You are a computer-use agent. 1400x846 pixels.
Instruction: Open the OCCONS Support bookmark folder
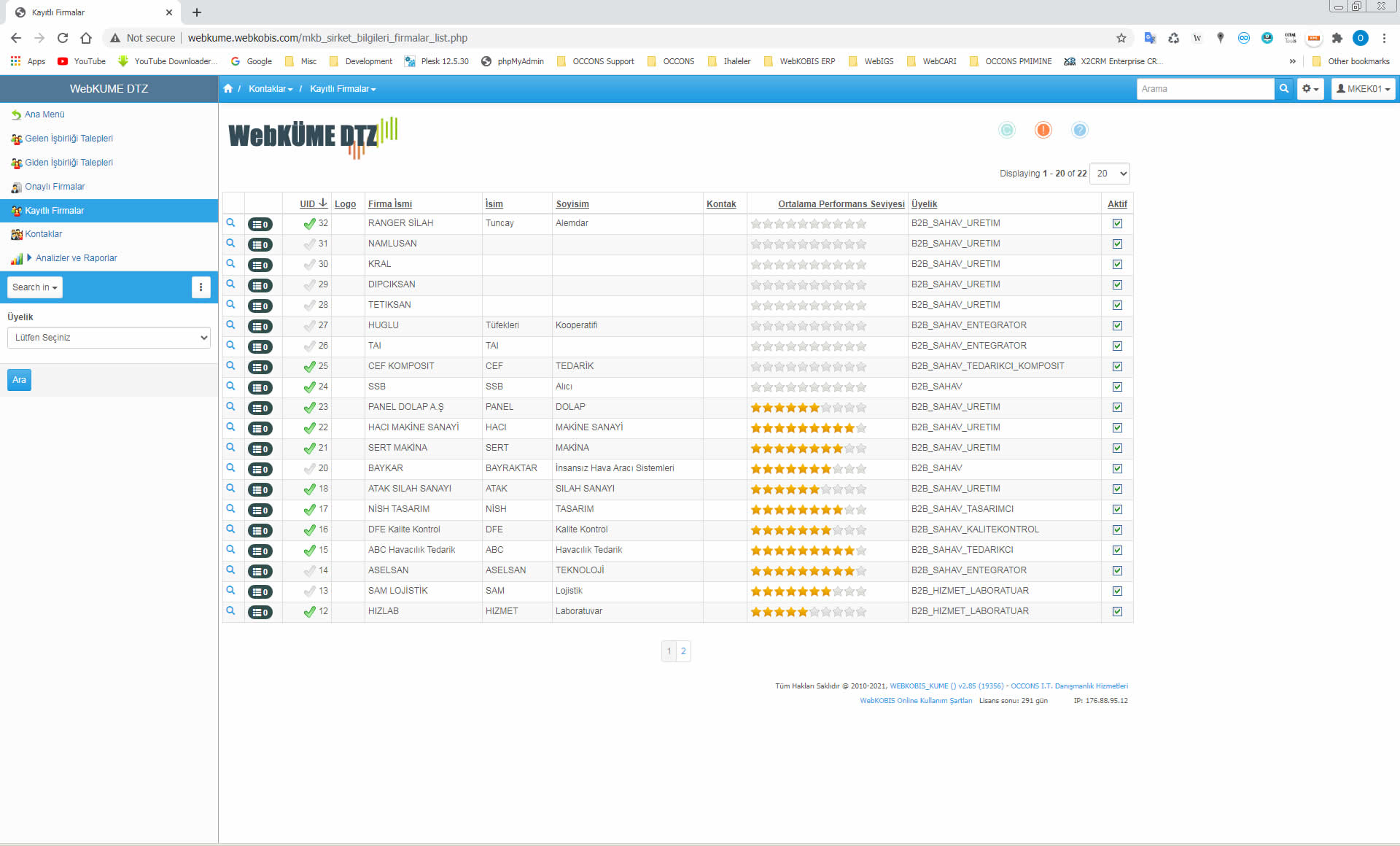click(595, 61)
